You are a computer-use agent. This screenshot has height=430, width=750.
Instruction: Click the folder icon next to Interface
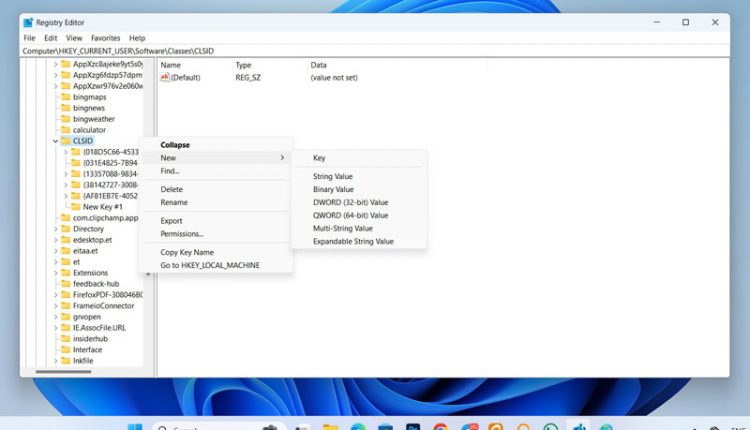click(66, 350)
